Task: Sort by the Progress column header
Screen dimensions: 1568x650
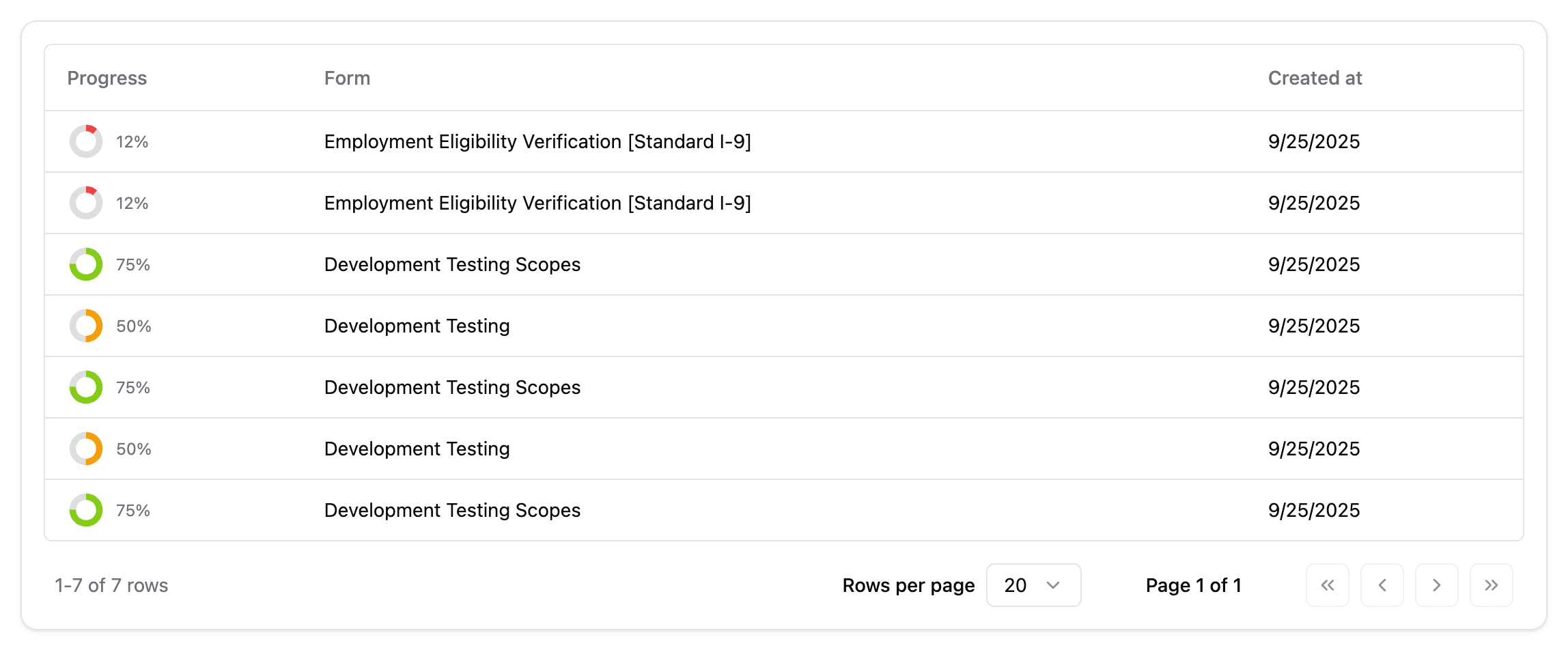Action: [107, 78]
